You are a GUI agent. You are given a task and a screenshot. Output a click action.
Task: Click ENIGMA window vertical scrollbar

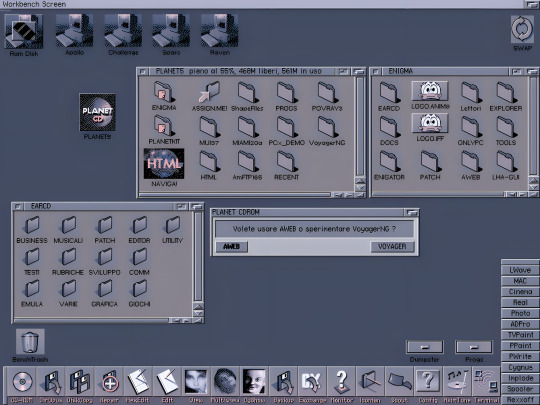point(533,126)
